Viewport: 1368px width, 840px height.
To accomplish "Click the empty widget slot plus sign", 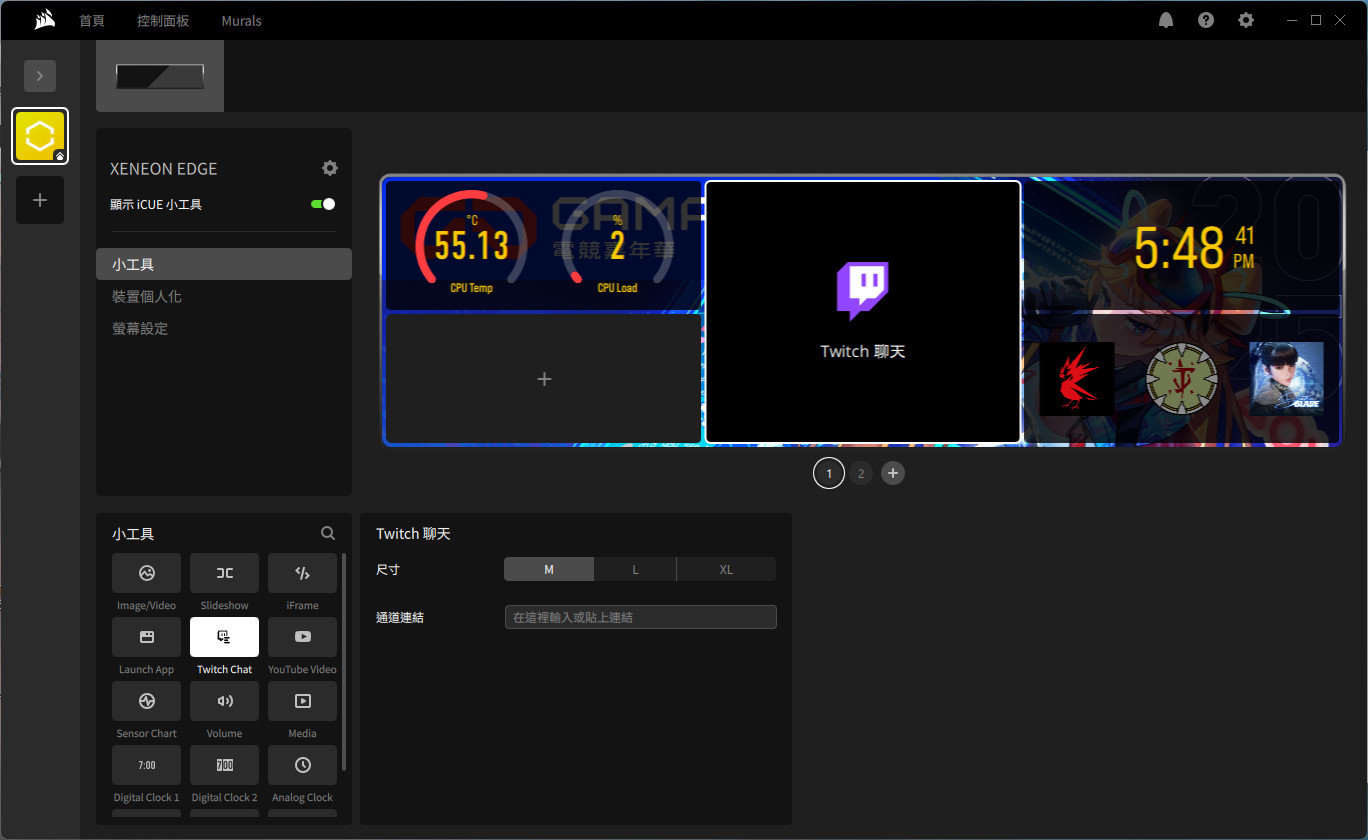I will (x=544, y=379).
